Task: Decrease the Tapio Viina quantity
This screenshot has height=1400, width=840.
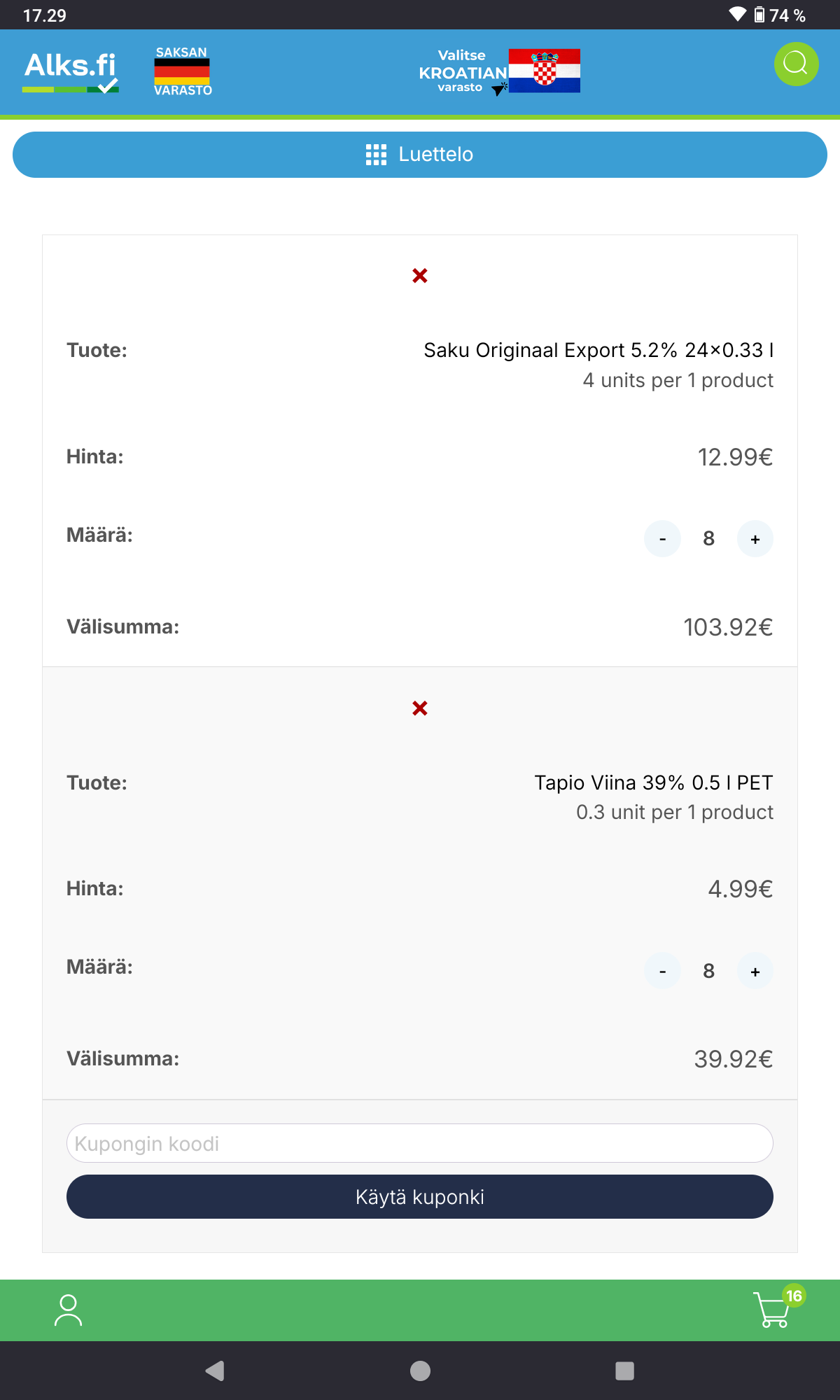Action: click(x=662, y=972)
